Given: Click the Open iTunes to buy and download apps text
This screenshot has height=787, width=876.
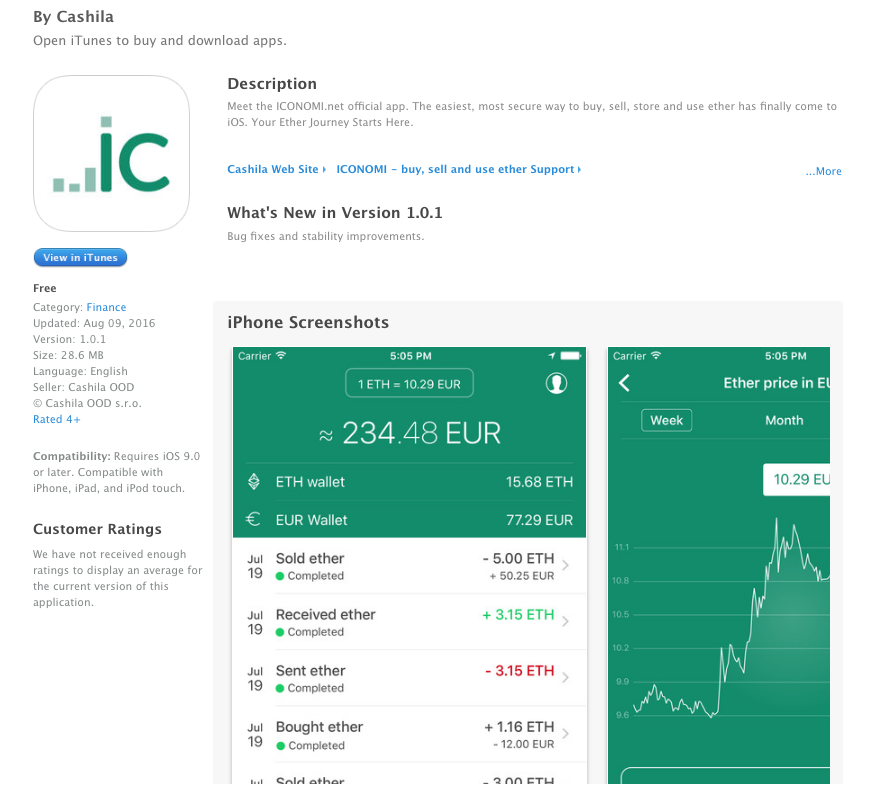Looking at the screenshot, I should point(160,41).
